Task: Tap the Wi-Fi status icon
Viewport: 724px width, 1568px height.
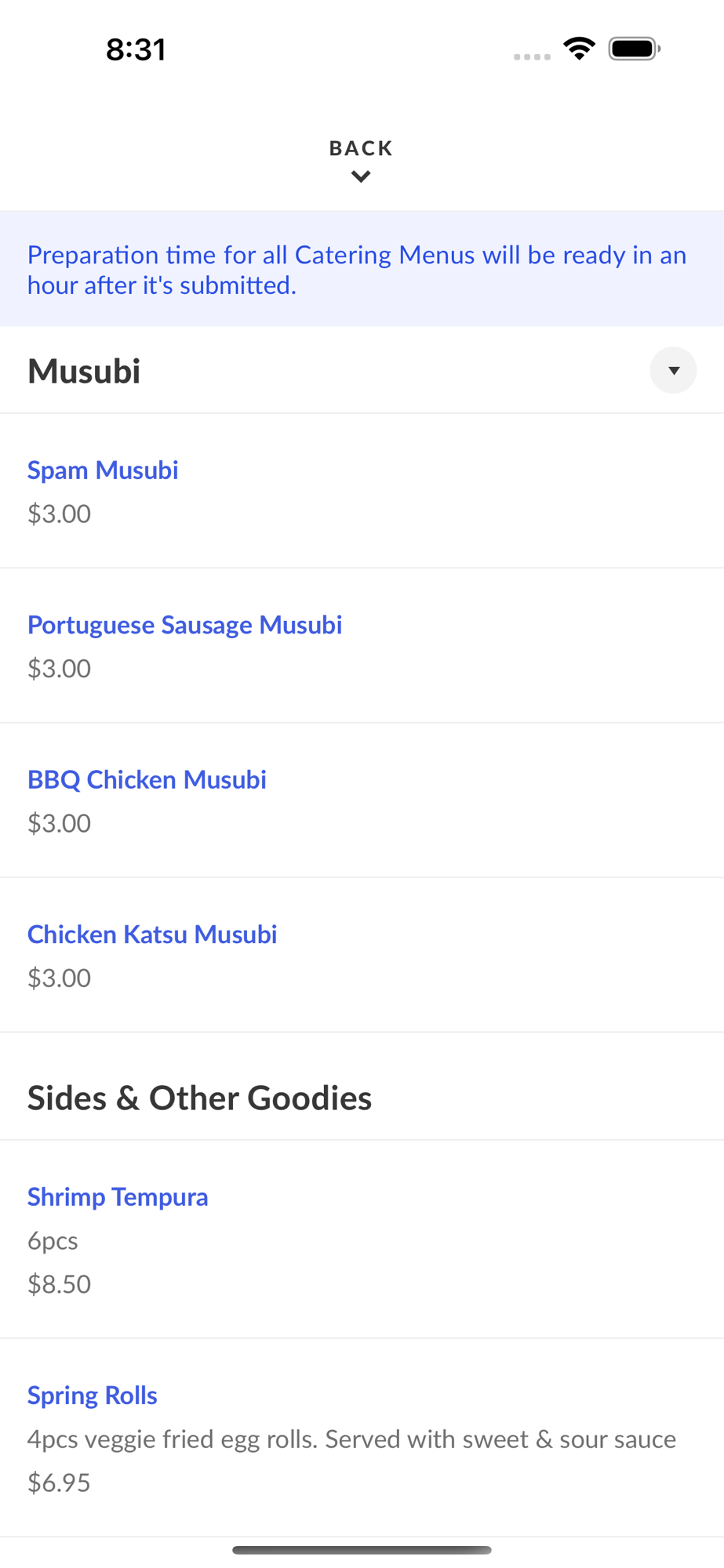Action: click(x=579, y=49)
